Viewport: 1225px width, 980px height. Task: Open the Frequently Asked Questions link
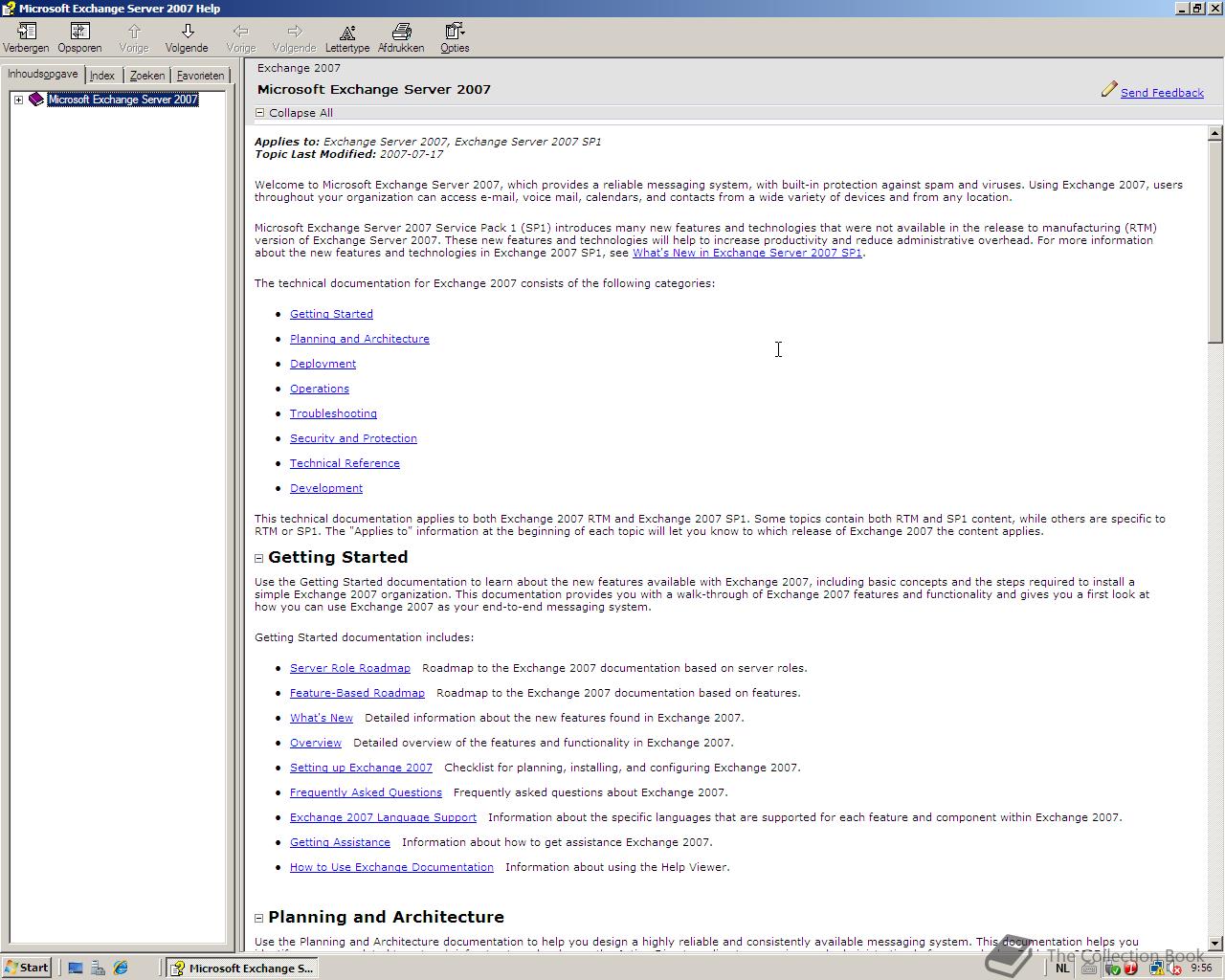click(x=366, y=792)
